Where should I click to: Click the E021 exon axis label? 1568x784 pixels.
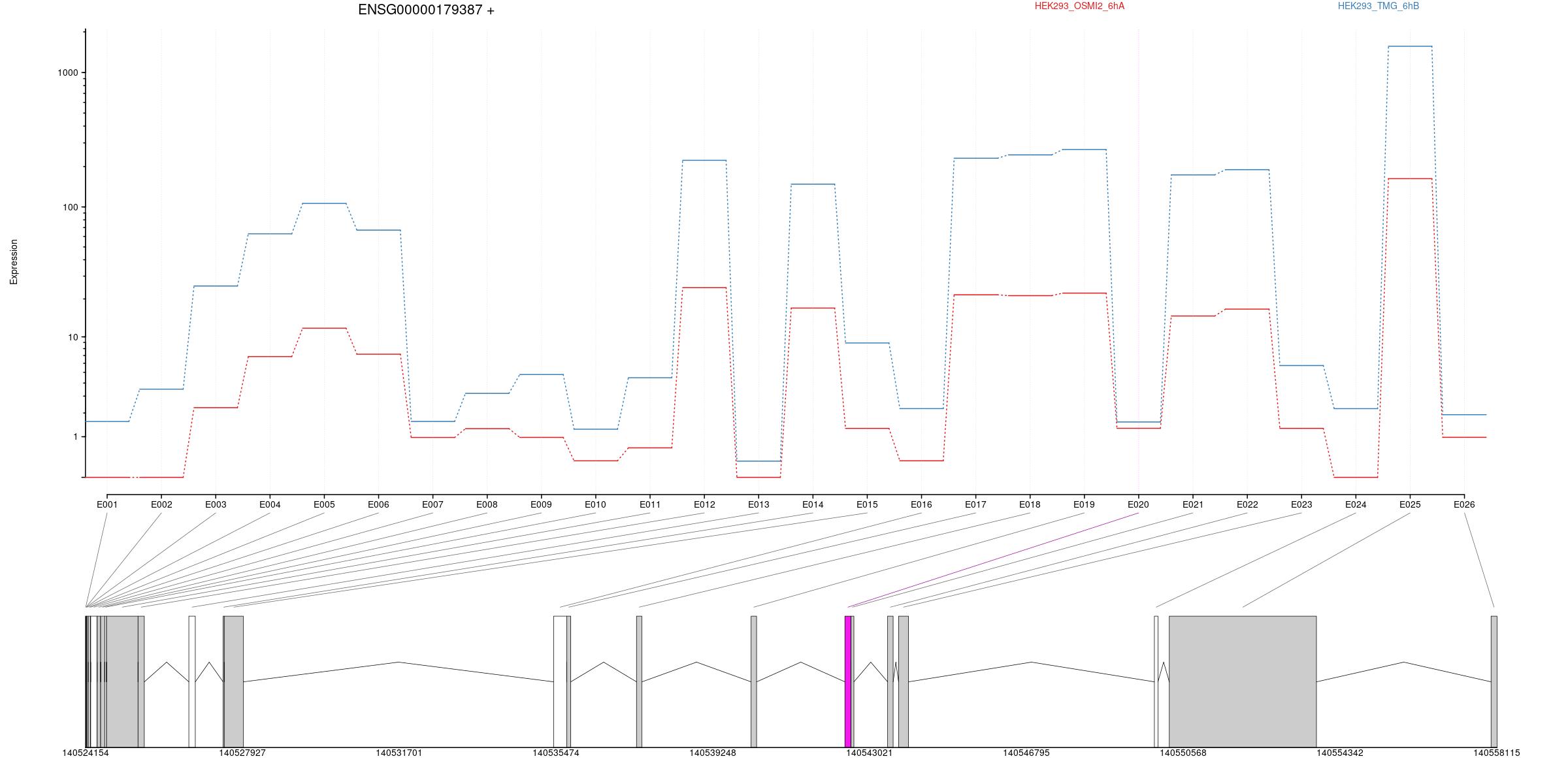pyautogui.click(x=1193, y=504)
